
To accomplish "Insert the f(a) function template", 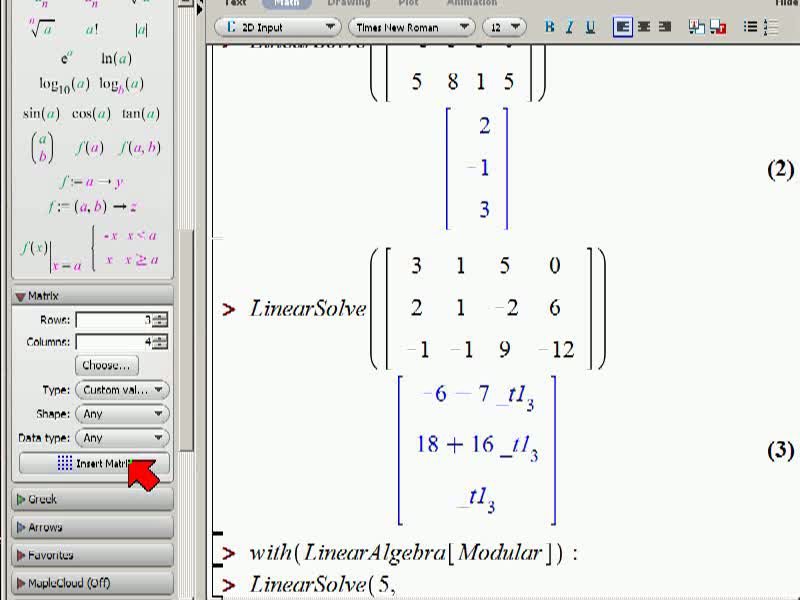I will [90, 148].
